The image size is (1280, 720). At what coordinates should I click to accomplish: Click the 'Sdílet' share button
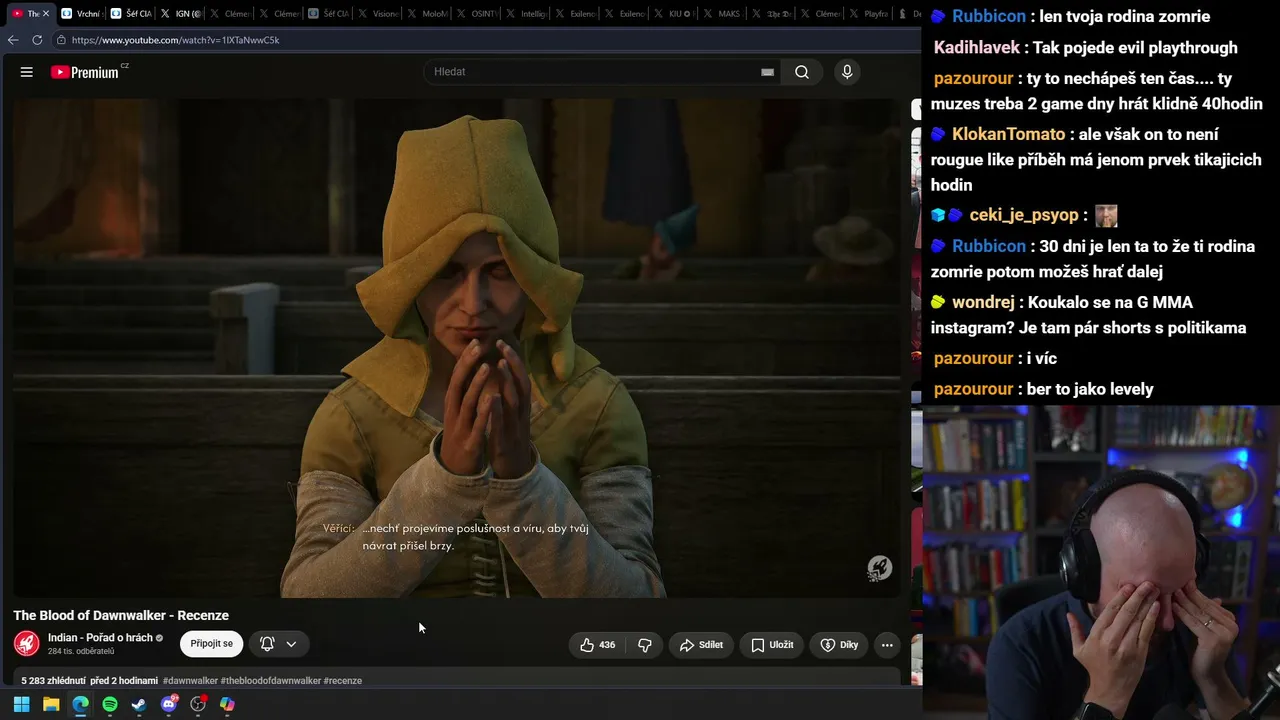click(701, 645)
